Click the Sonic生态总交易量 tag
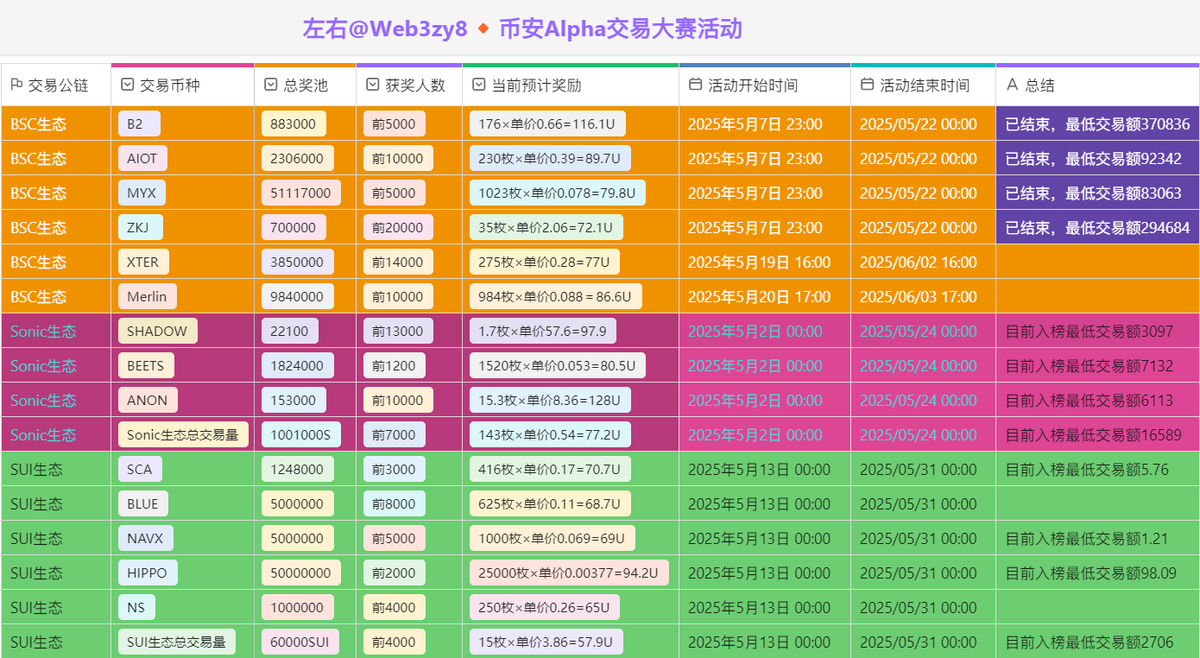 coord(183,435)
